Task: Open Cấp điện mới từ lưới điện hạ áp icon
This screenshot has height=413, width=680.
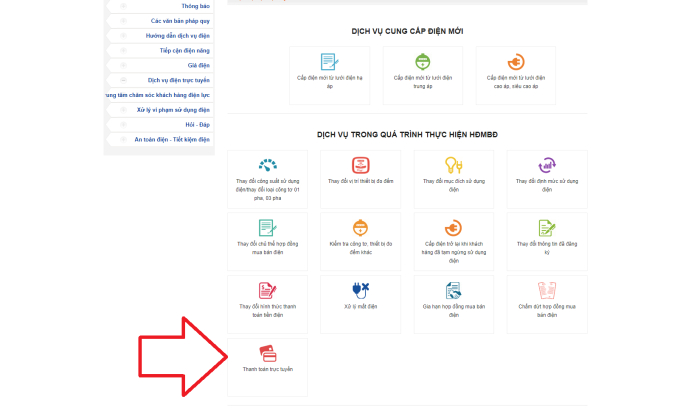Action: coord(330,62)
